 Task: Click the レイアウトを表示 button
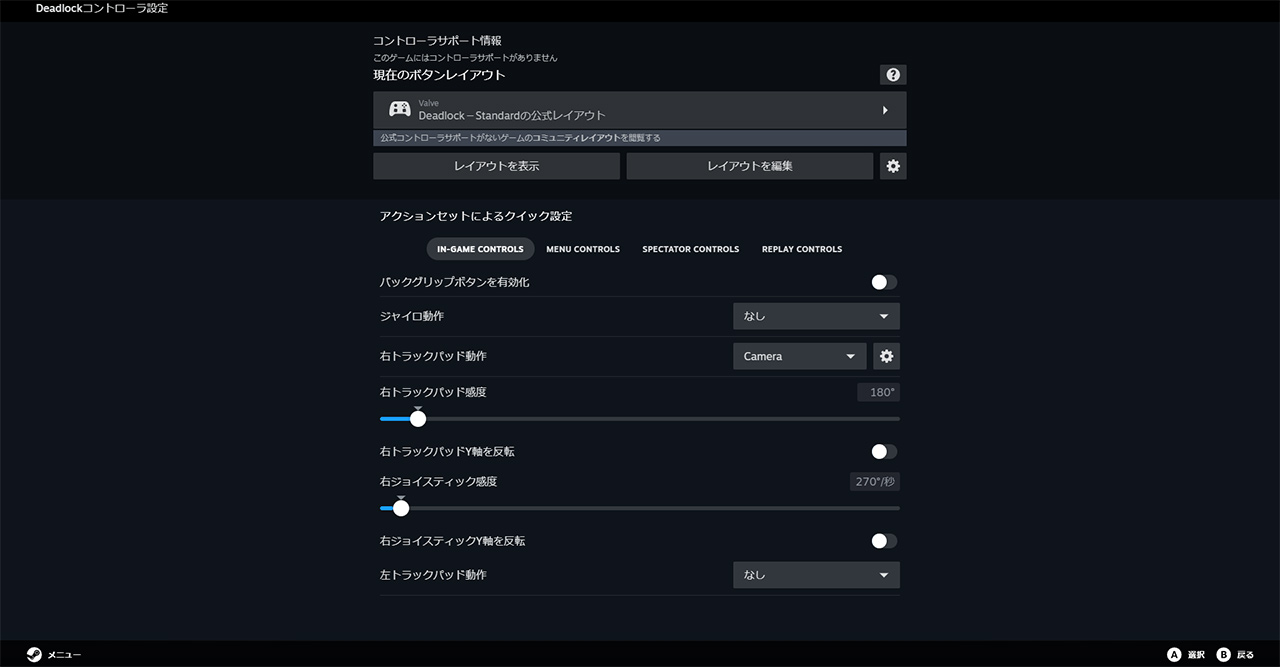496,166
